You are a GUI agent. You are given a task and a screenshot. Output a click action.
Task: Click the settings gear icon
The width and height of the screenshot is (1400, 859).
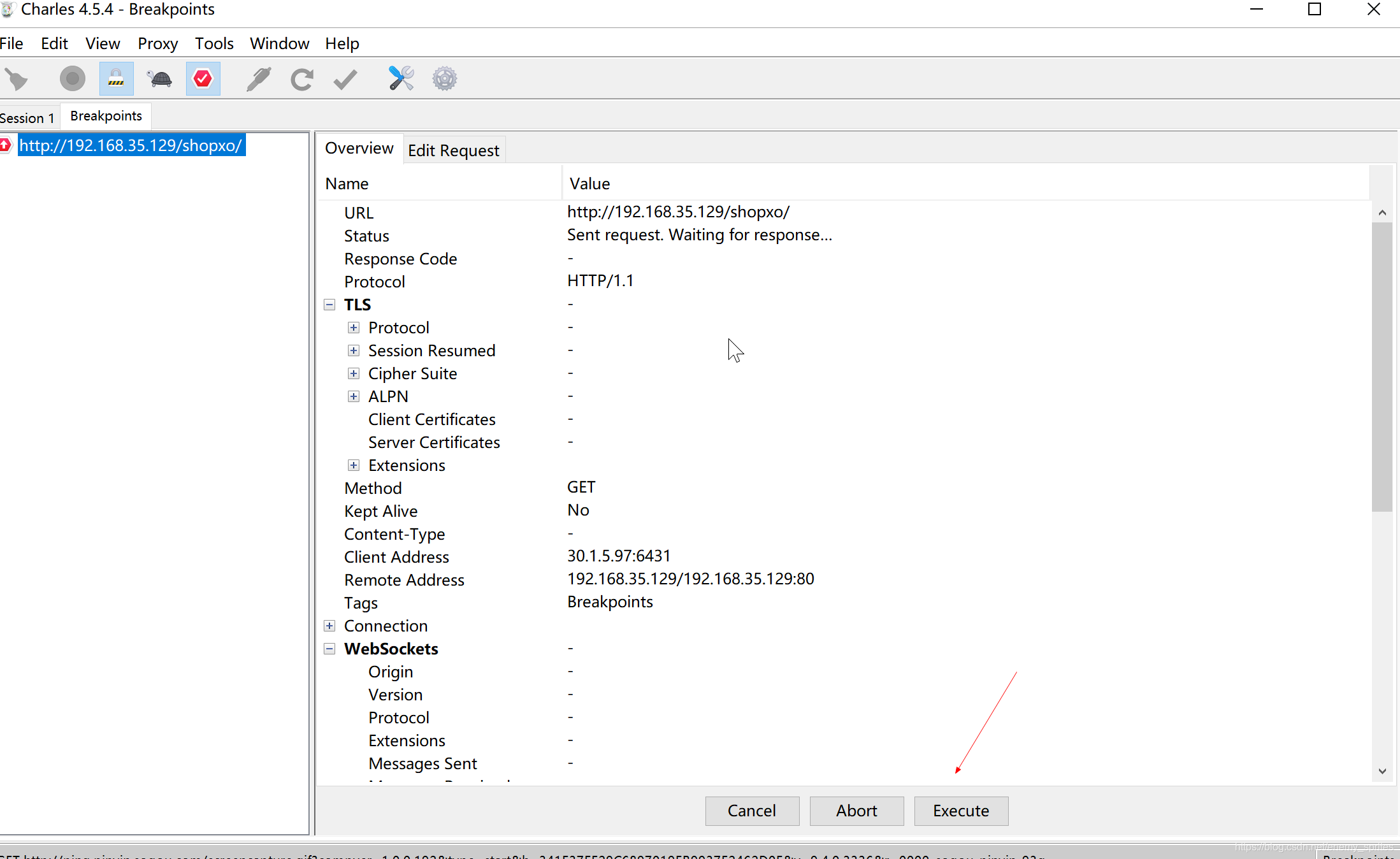point(443,78)
